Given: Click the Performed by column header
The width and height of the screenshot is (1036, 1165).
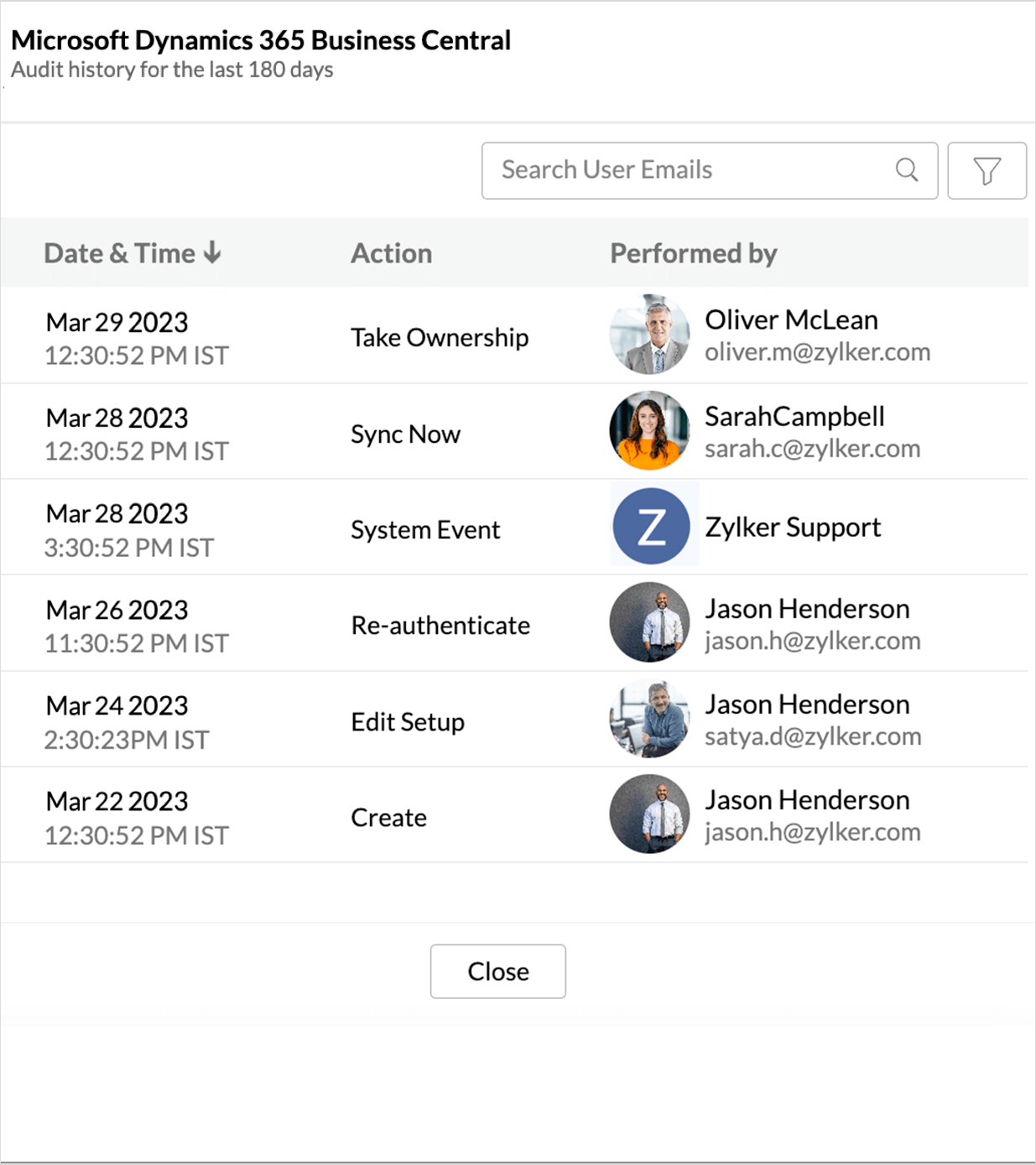Looking at the screenshot, I should pyautogui.click(x=693, y=253).
